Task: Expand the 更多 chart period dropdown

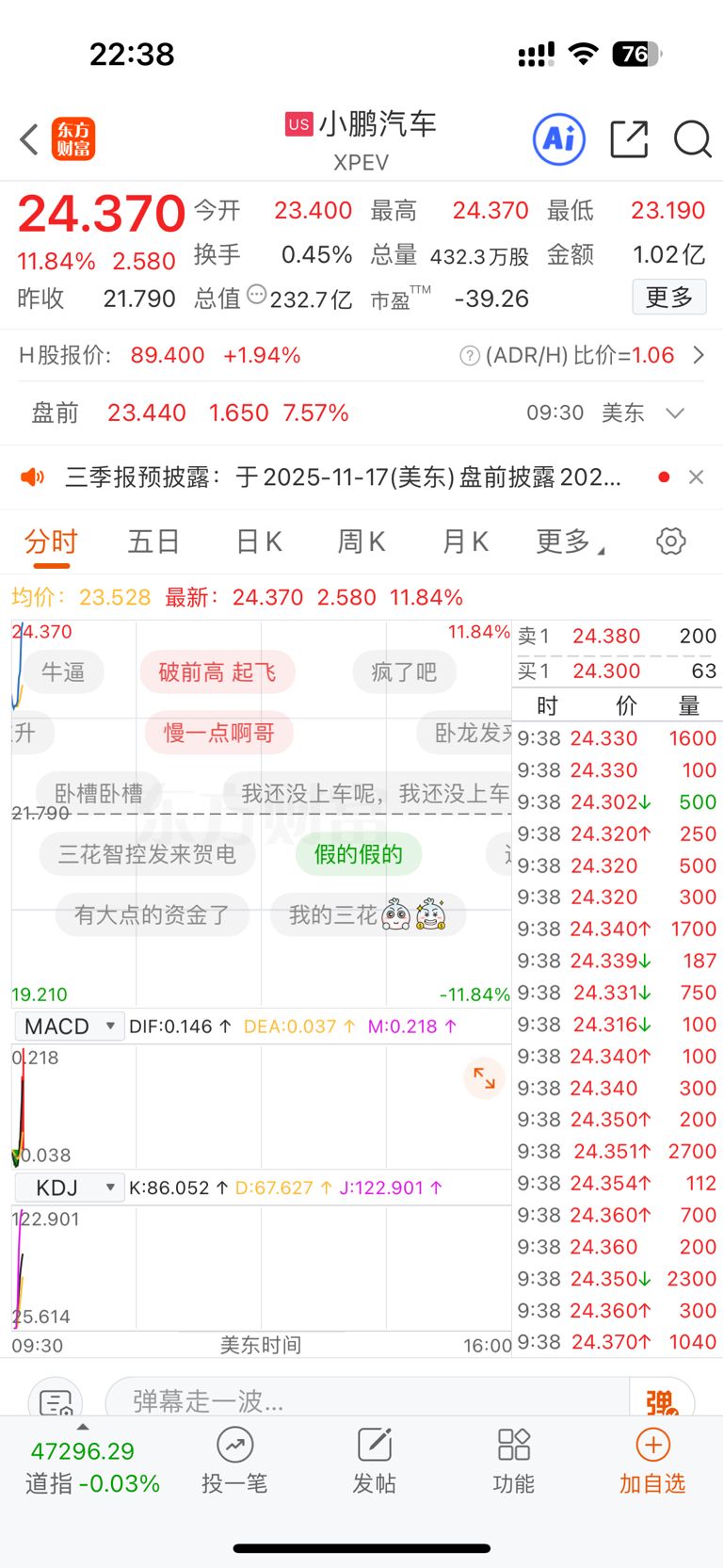Action: (571, 542)
